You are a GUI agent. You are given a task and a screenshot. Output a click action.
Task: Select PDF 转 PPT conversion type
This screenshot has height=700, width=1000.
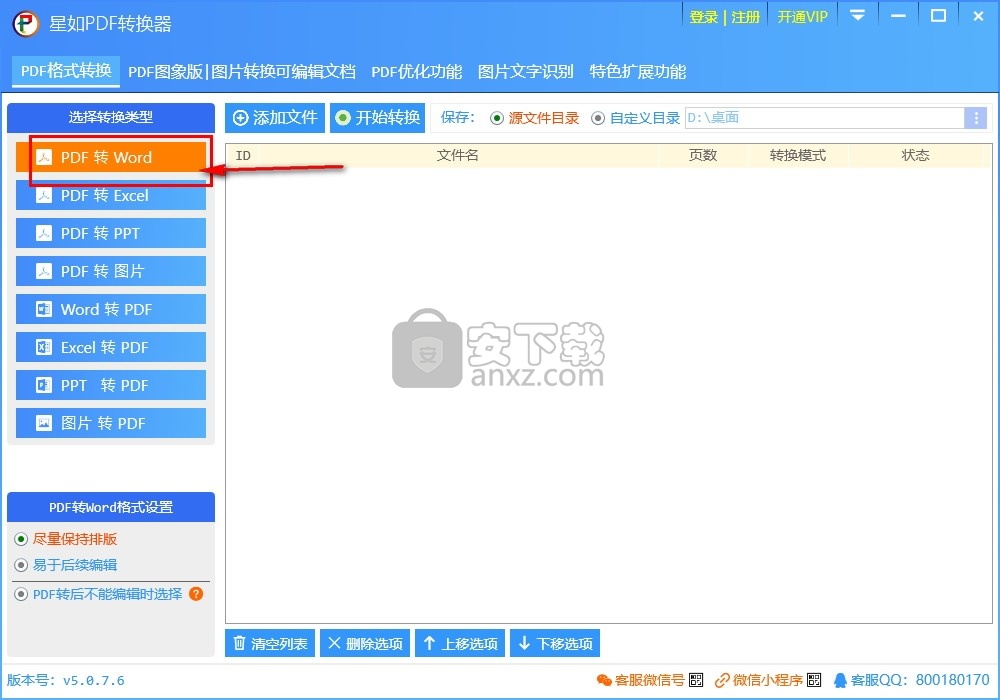111,233
